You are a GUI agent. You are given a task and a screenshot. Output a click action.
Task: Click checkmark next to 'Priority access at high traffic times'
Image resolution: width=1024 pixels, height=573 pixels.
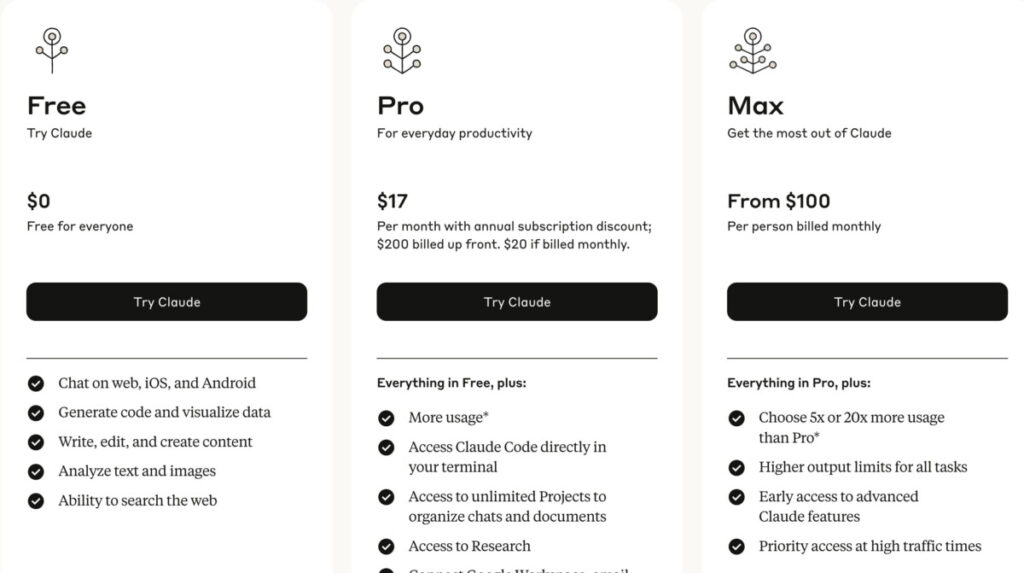737,546
